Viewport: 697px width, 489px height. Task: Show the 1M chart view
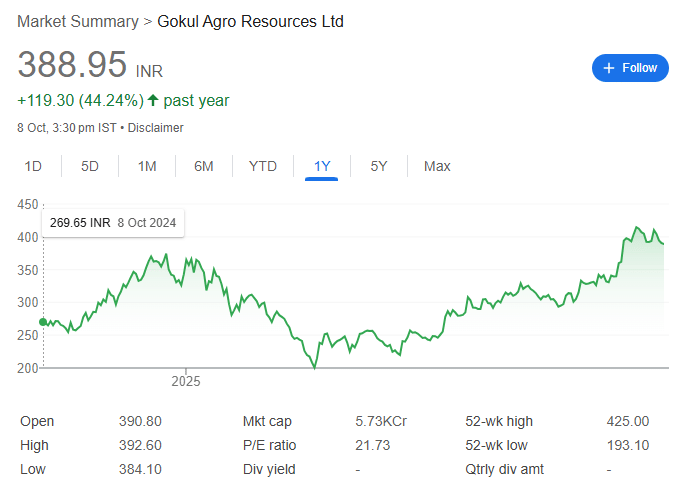tap(147, 166)
